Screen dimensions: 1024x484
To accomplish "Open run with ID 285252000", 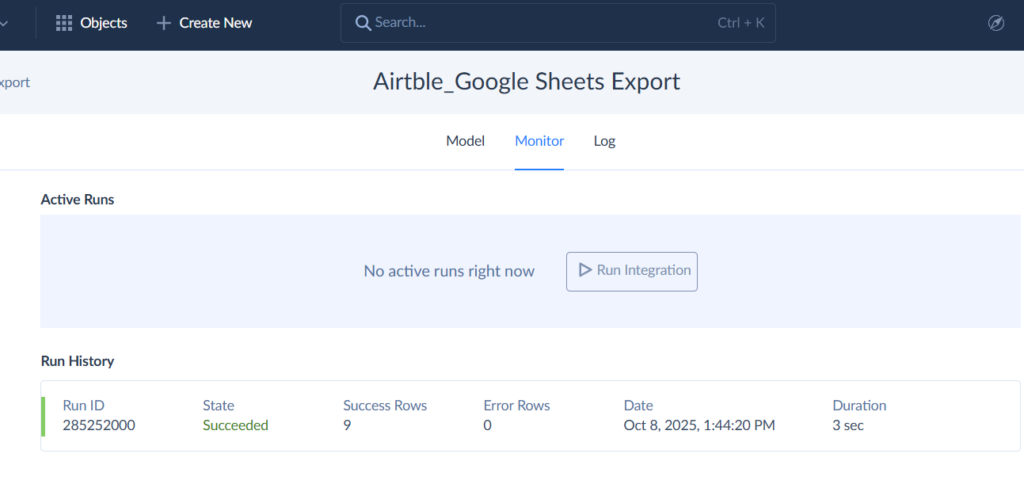I will point(99,425).
